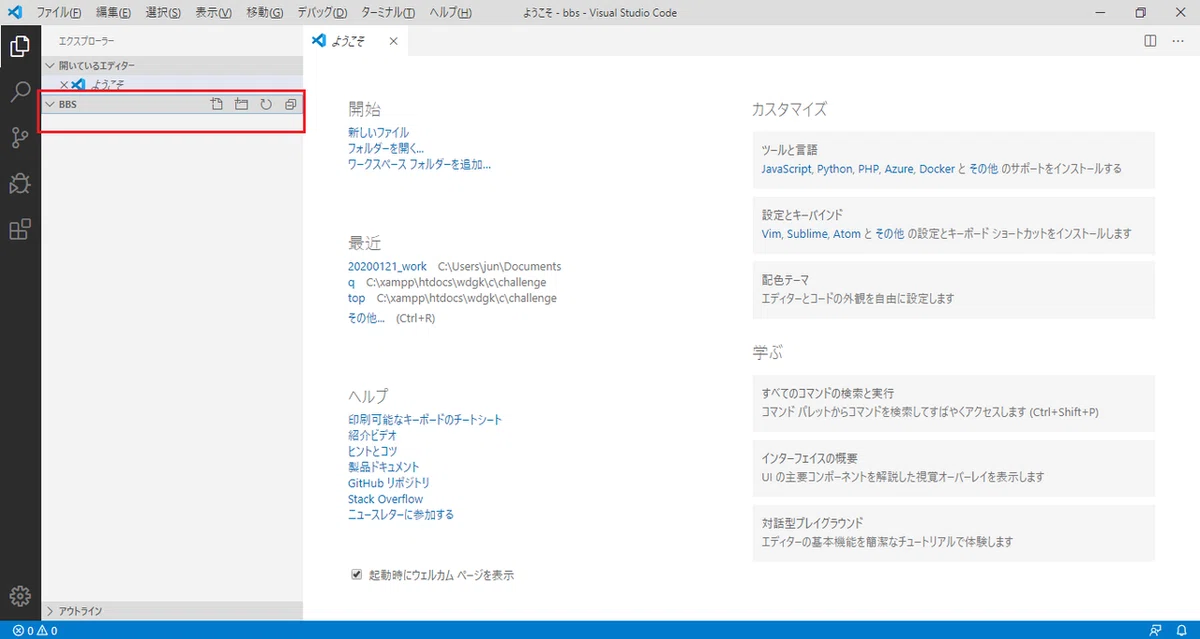Click the split editor icon
Image resolution: width=1200 pixels, height=639 pixels.
click(1150, 41)
